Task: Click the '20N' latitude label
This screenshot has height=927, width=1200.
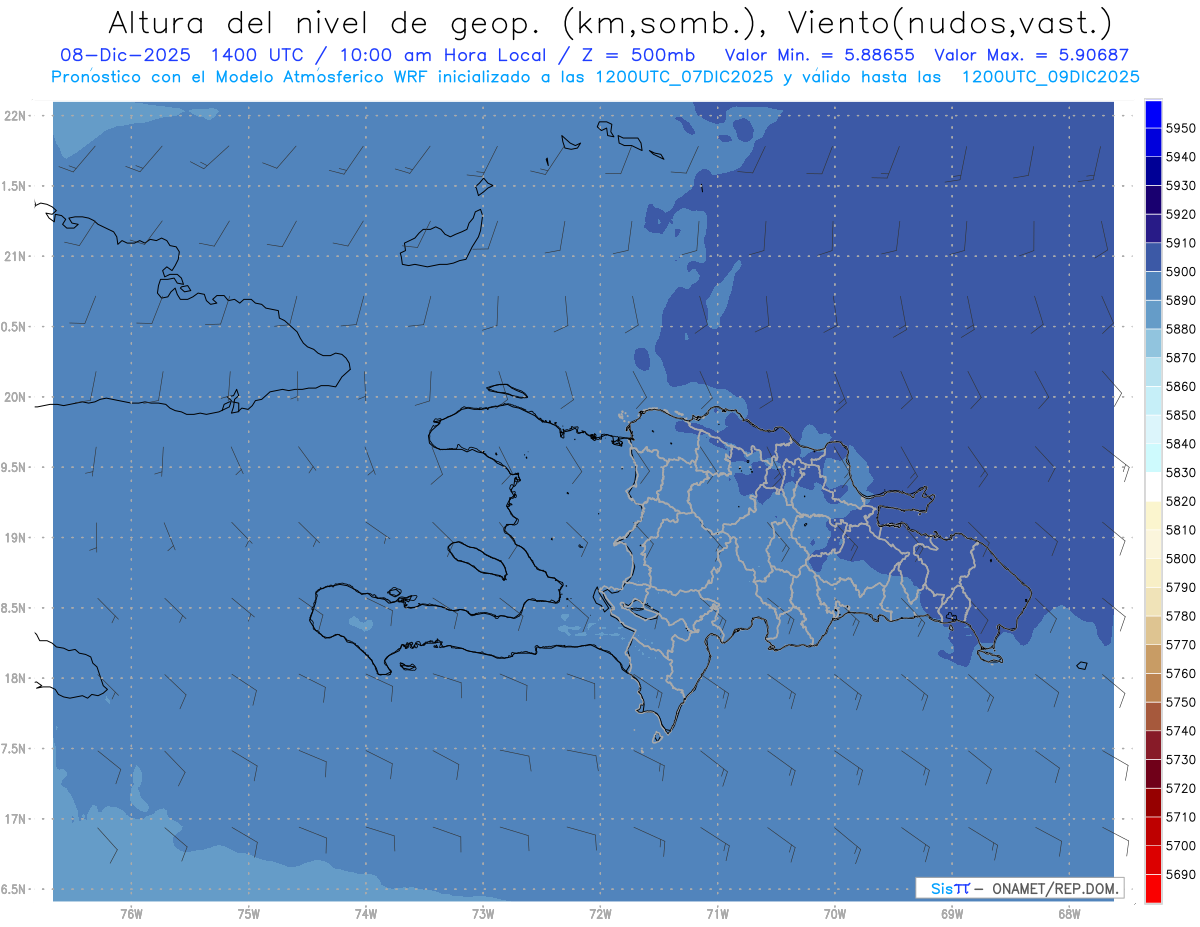Action: (17, 398)
